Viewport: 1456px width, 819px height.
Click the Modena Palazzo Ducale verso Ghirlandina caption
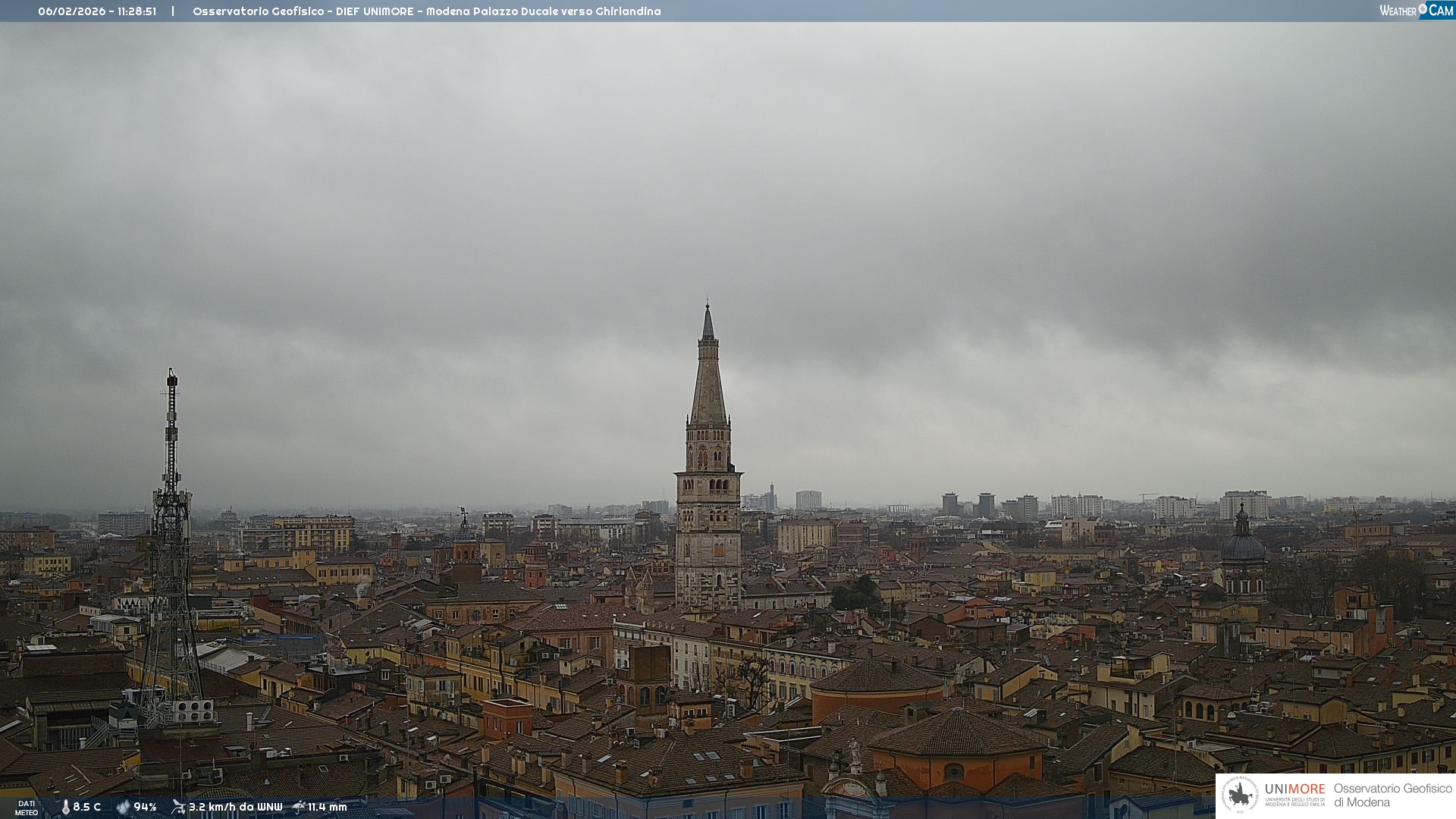(x=543, y=11)
